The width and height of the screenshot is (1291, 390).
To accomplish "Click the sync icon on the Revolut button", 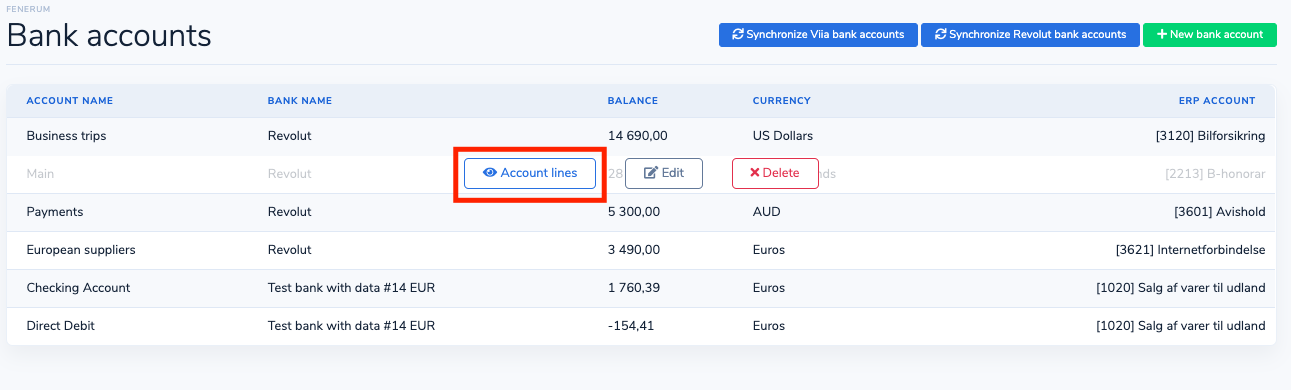I will (x=940, y=34).
